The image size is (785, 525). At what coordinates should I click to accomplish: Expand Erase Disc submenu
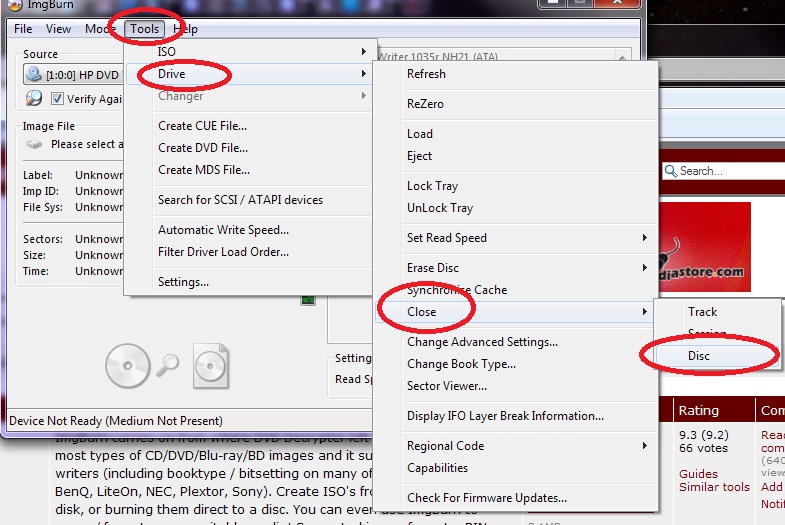point(516,268)
